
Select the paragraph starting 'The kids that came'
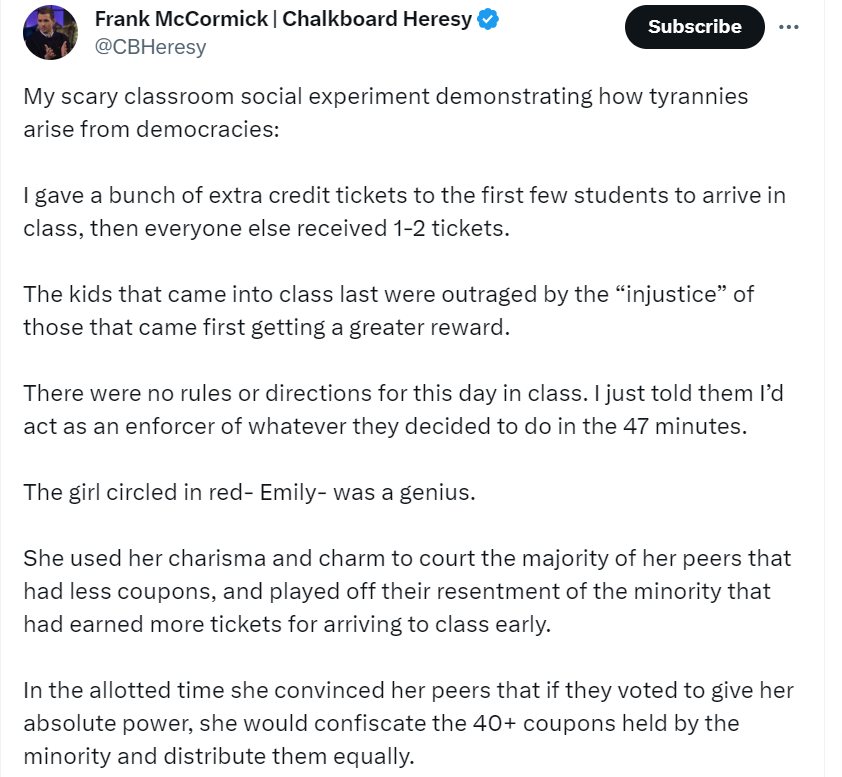point(388,310)
